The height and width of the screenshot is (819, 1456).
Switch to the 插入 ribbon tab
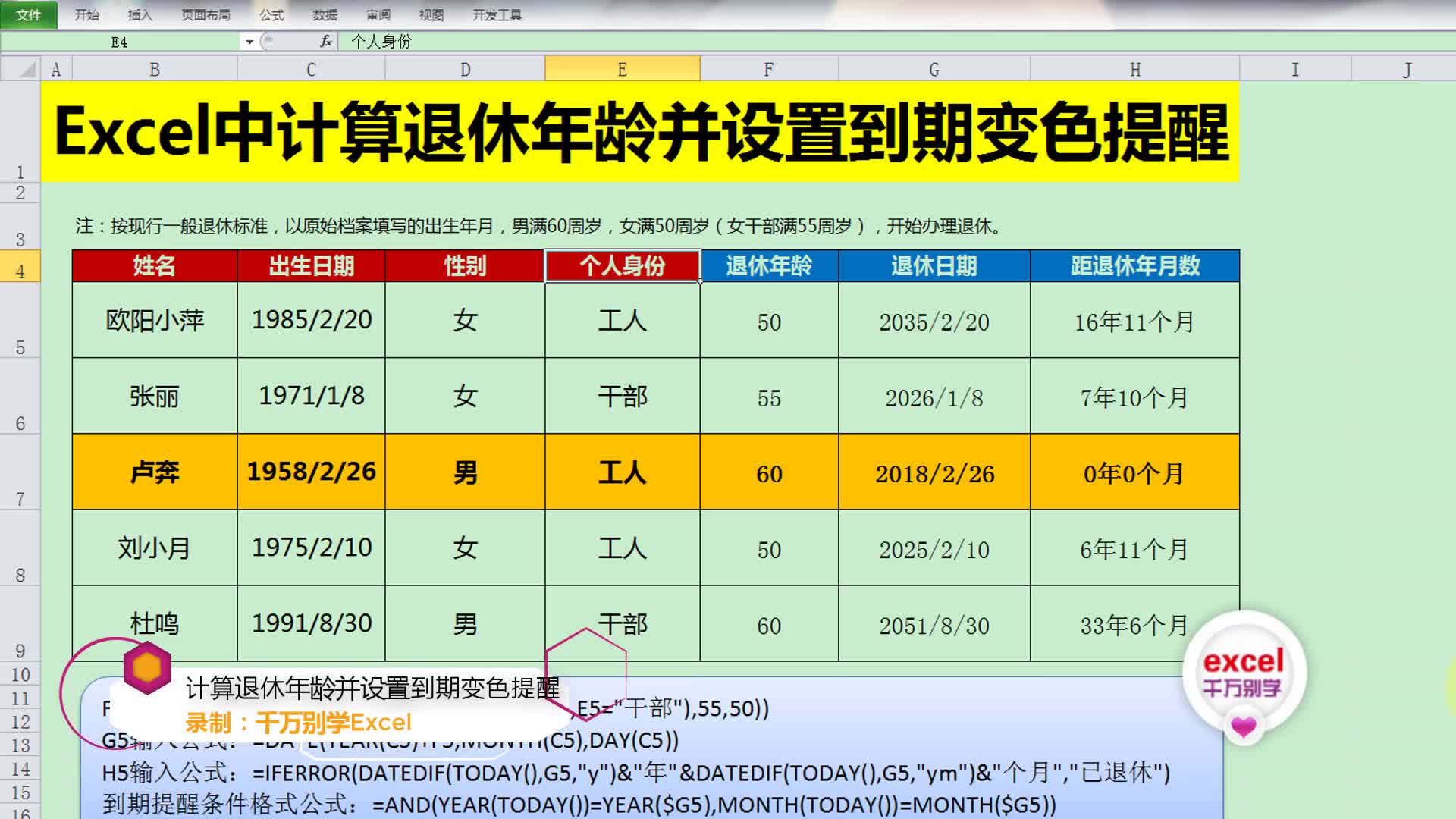coord(140,15)
